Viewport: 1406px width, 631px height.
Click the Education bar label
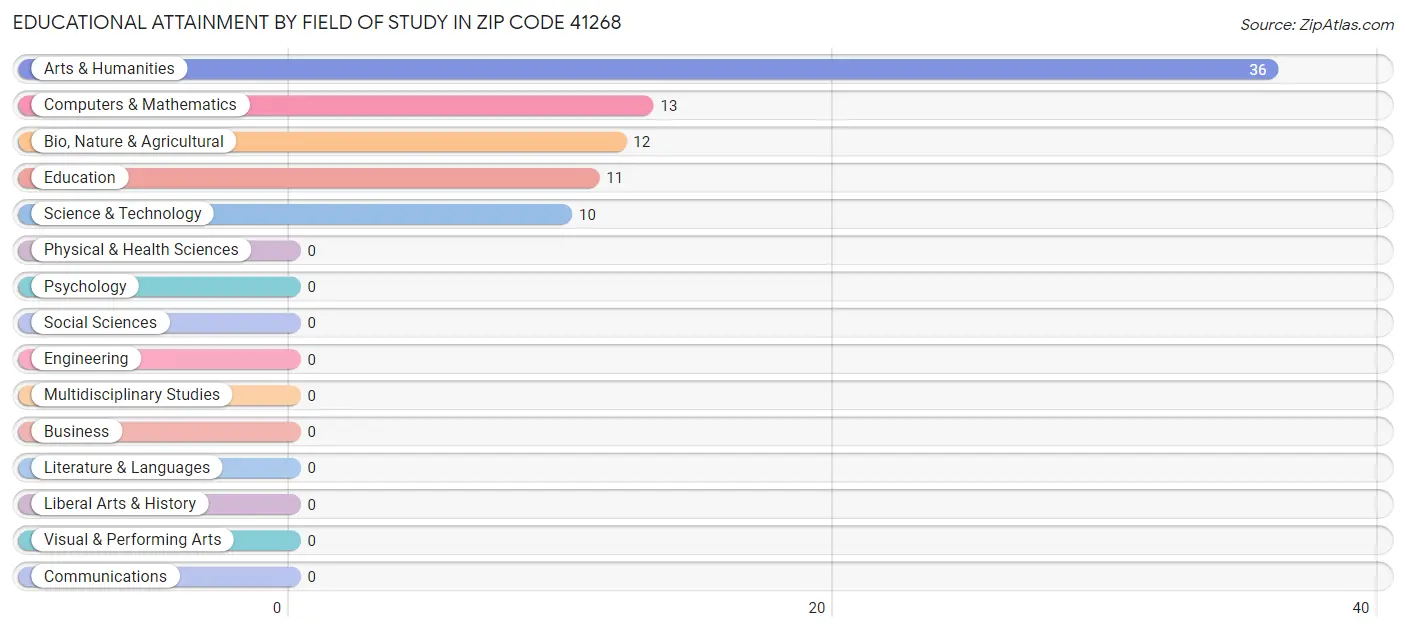point(80,178)
